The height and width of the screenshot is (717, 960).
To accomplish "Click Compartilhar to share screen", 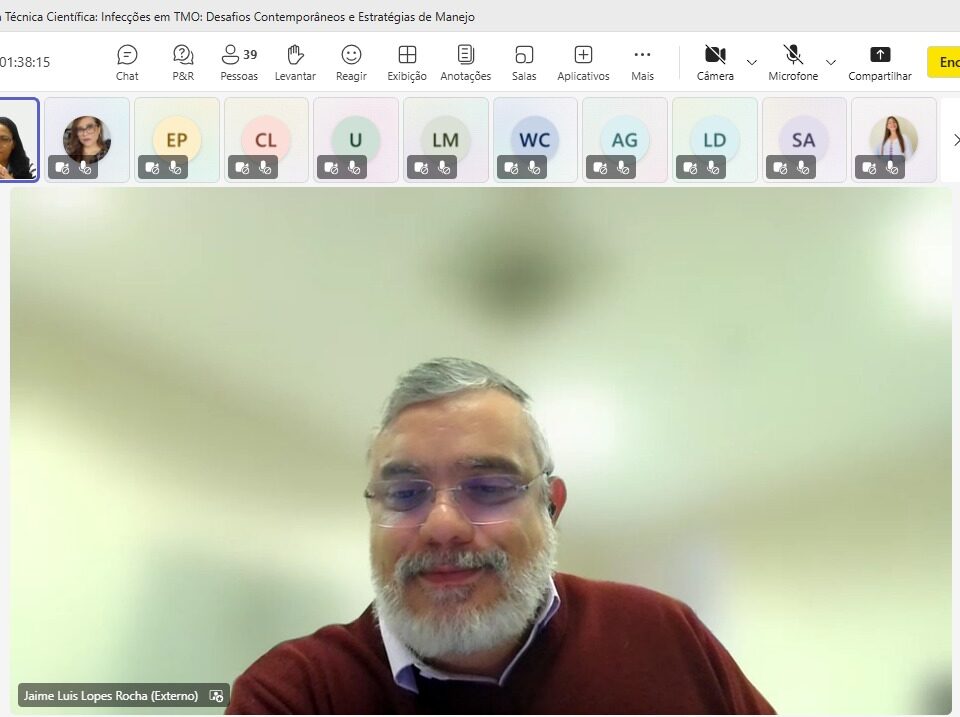I will (880, 62).
